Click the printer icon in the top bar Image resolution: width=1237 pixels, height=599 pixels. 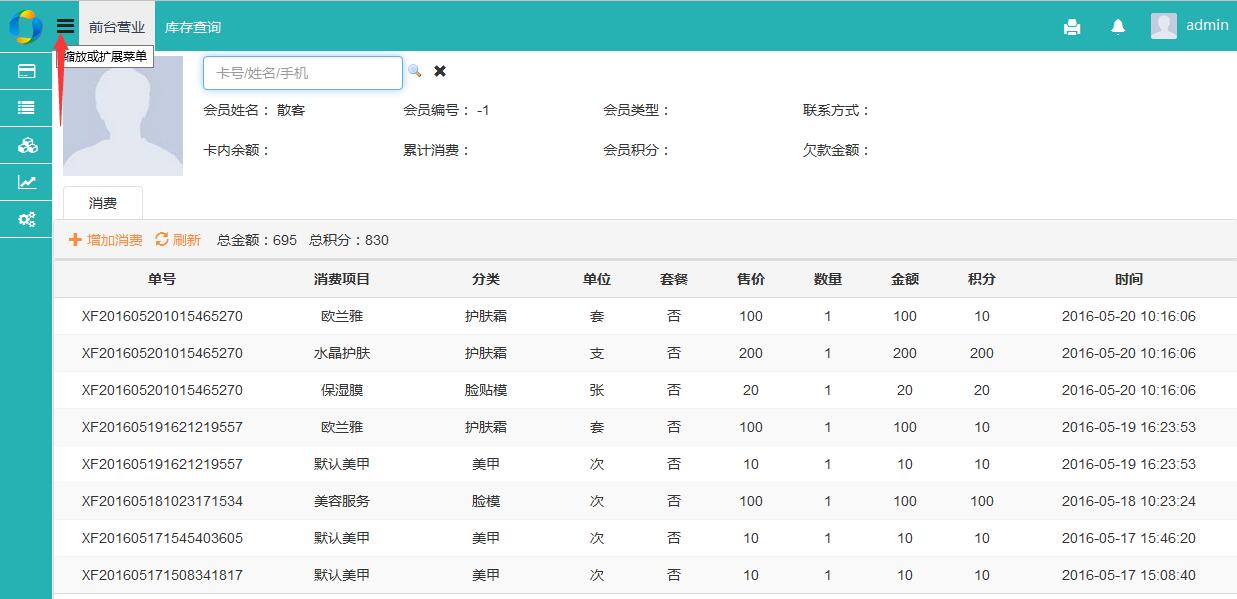pos(1071,27)
